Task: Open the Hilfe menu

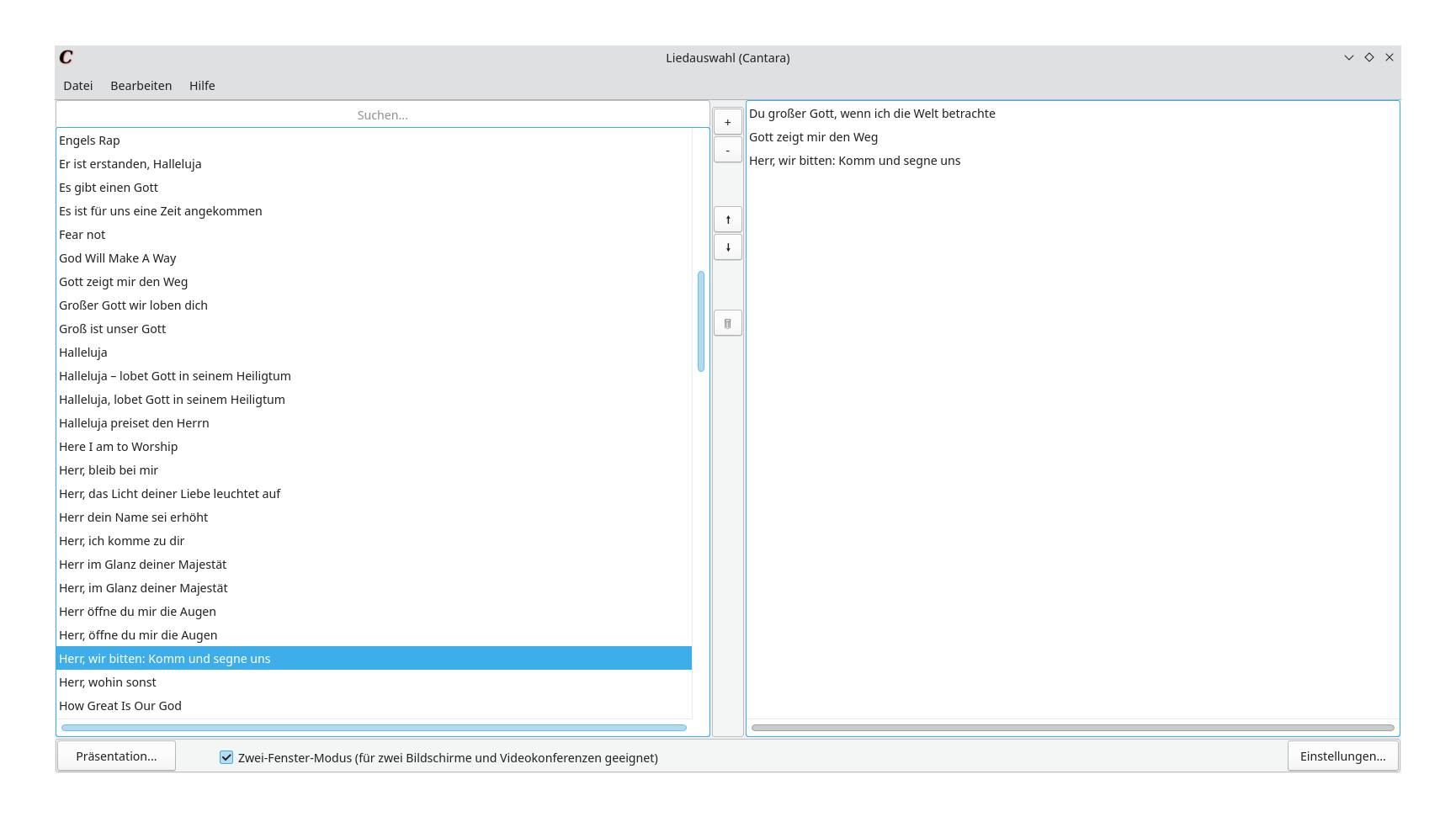Action: 202,86
